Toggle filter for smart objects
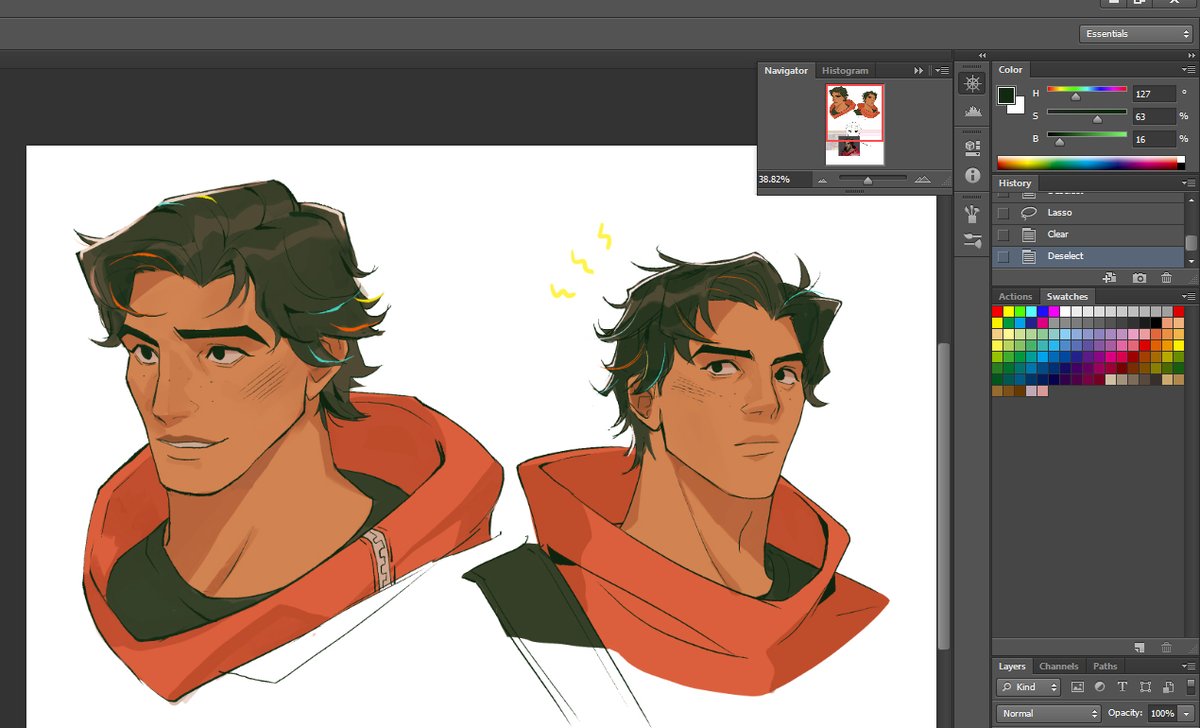The width and height of the screenshot is (1200, 728). coord(1166,687)
